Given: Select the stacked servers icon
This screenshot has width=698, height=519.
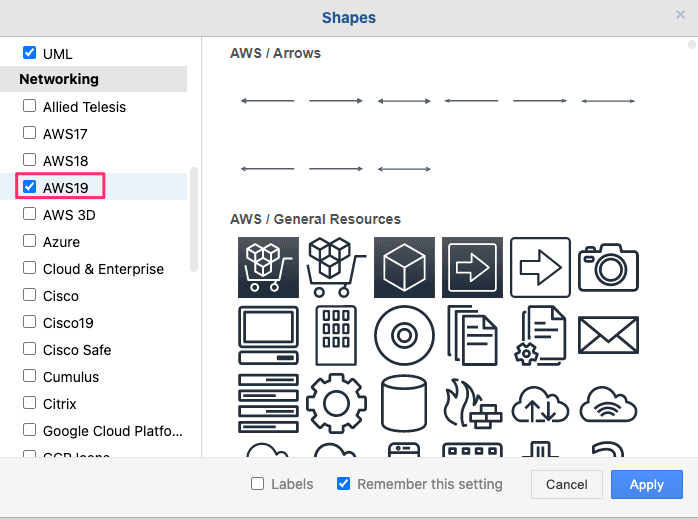Looking at the screenshot, I should [x=268, y=403].
